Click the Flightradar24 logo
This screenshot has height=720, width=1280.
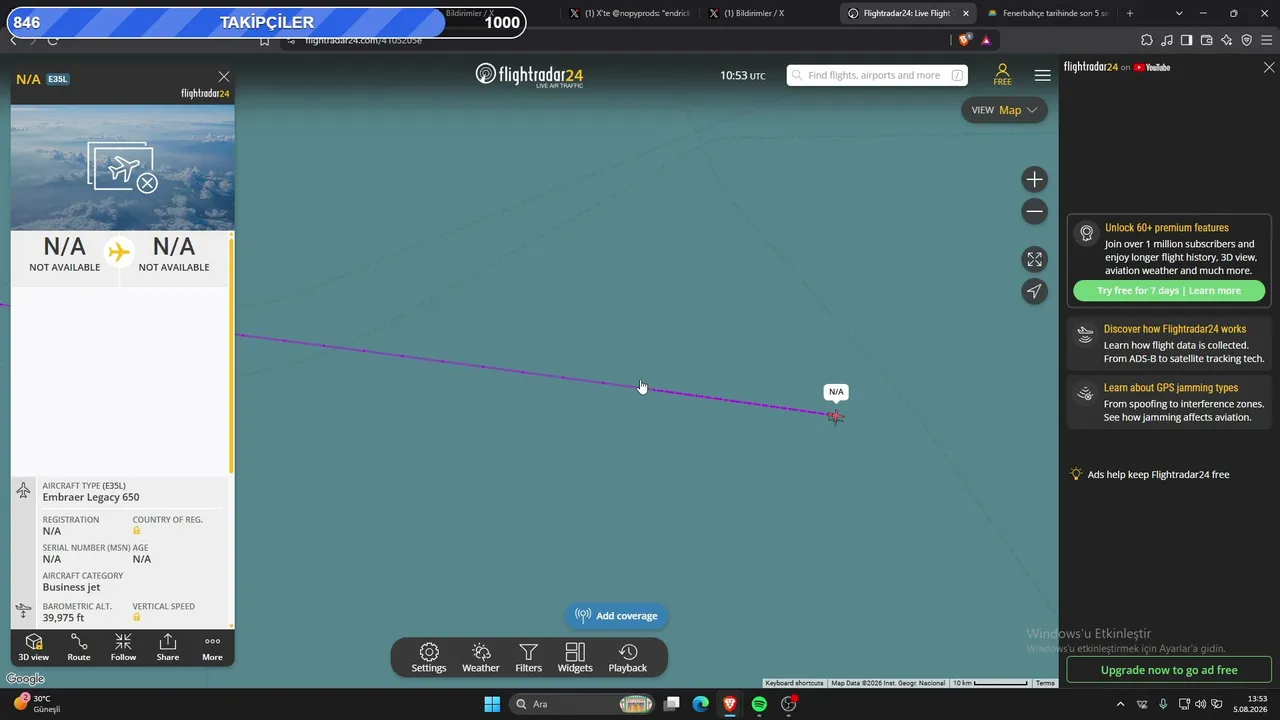529,75
